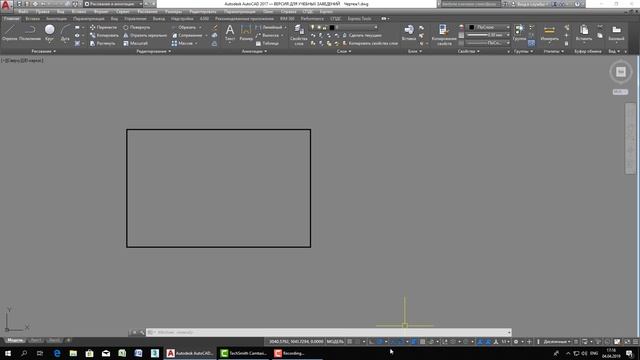The width and height of the screenshot is (640, 360).
Task: Open the workspace dropdown Рисование и аннотации
Action: point(113,4)
